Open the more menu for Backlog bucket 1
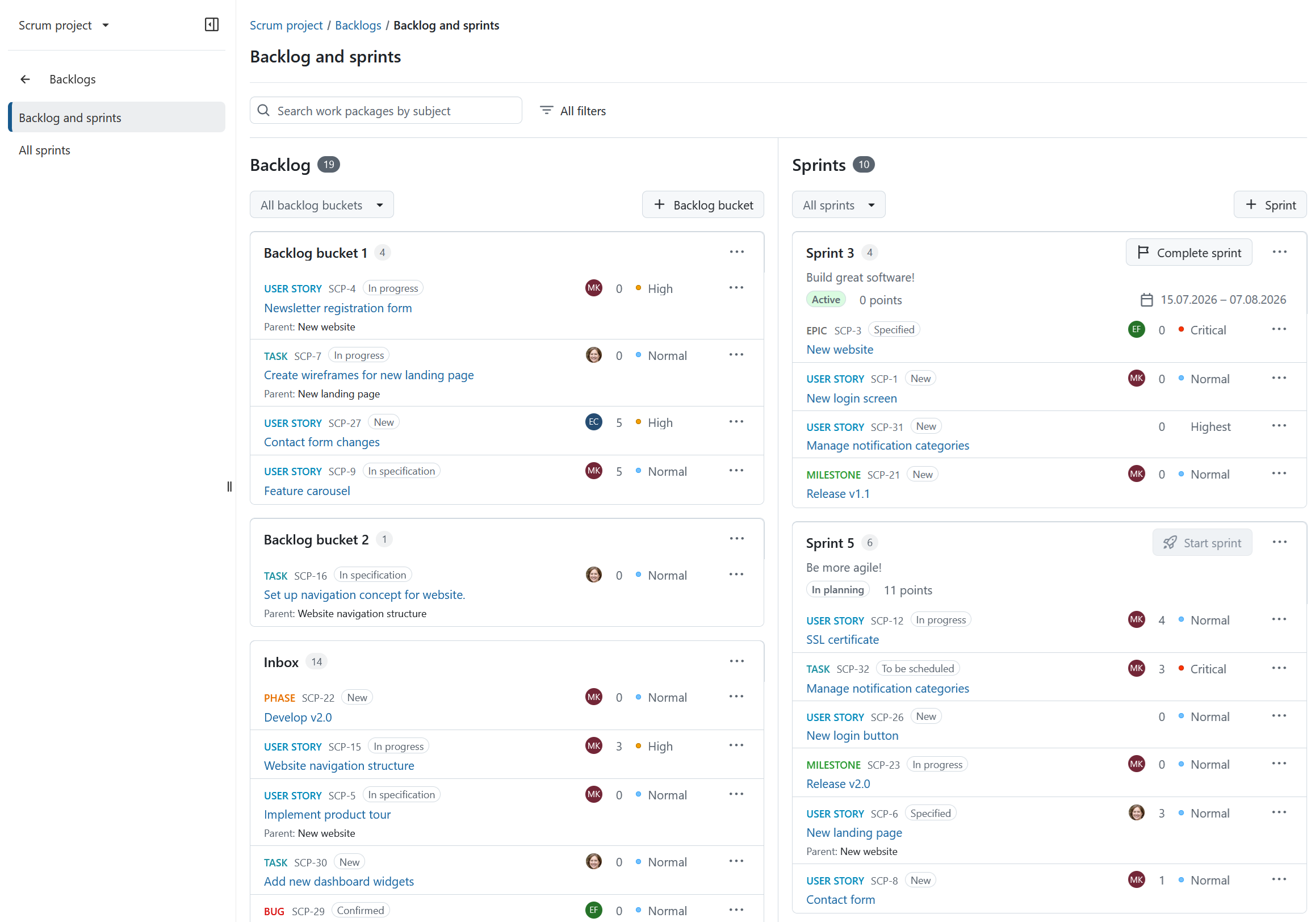 click(736, 252)
